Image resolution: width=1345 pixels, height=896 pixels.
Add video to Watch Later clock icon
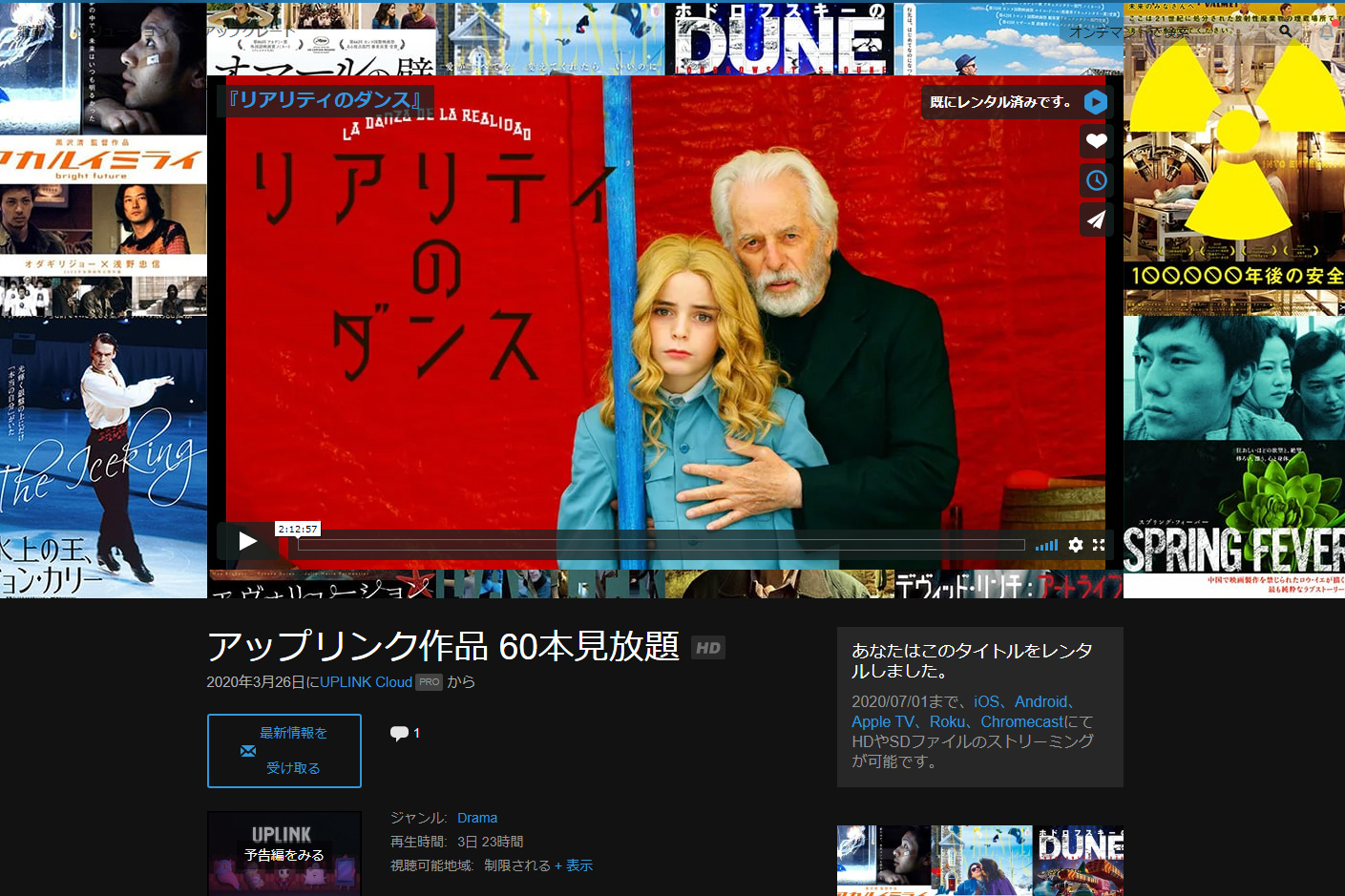[1096, 180]
